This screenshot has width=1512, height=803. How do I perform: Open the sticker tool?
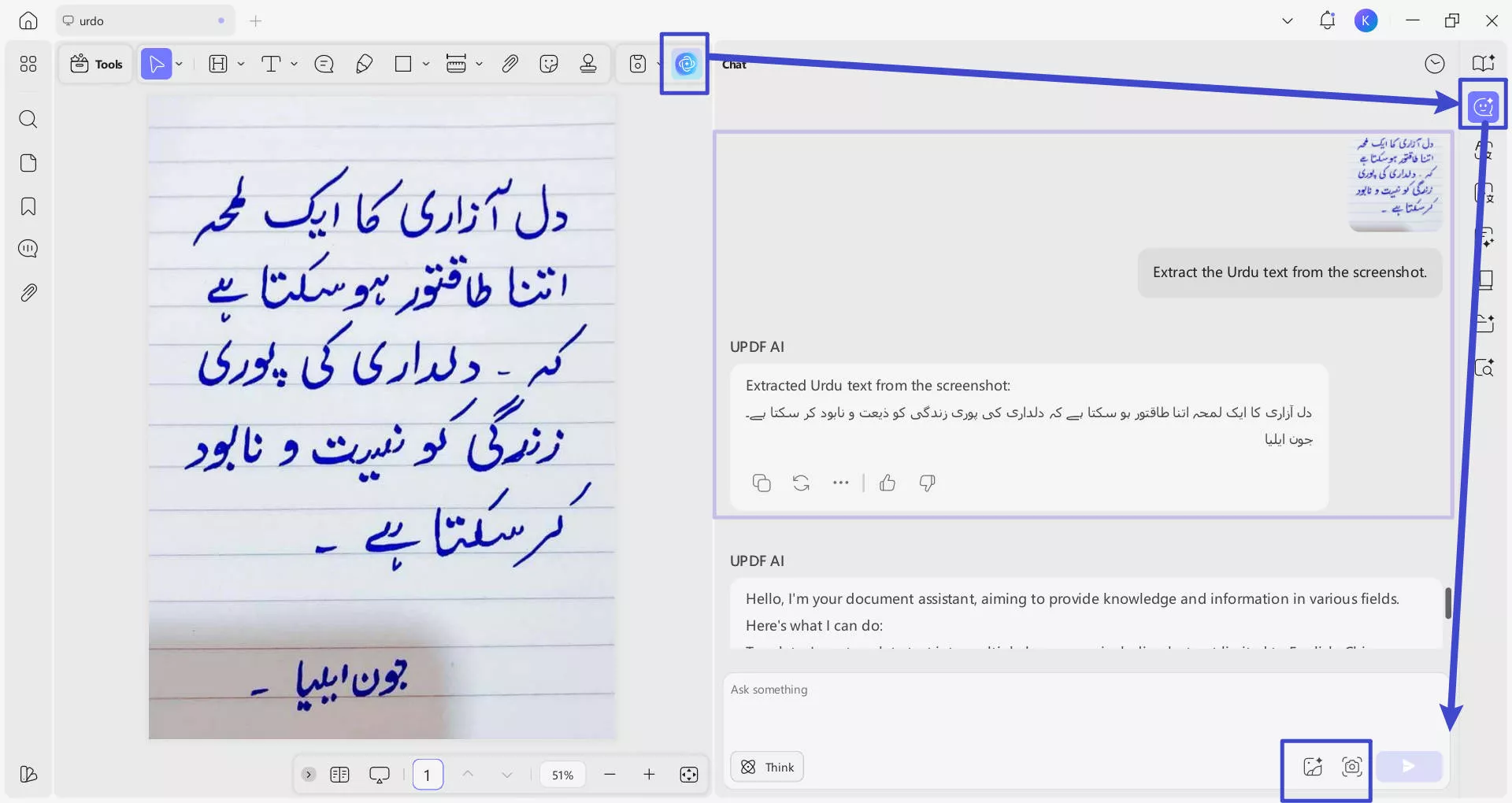(549, 64)
